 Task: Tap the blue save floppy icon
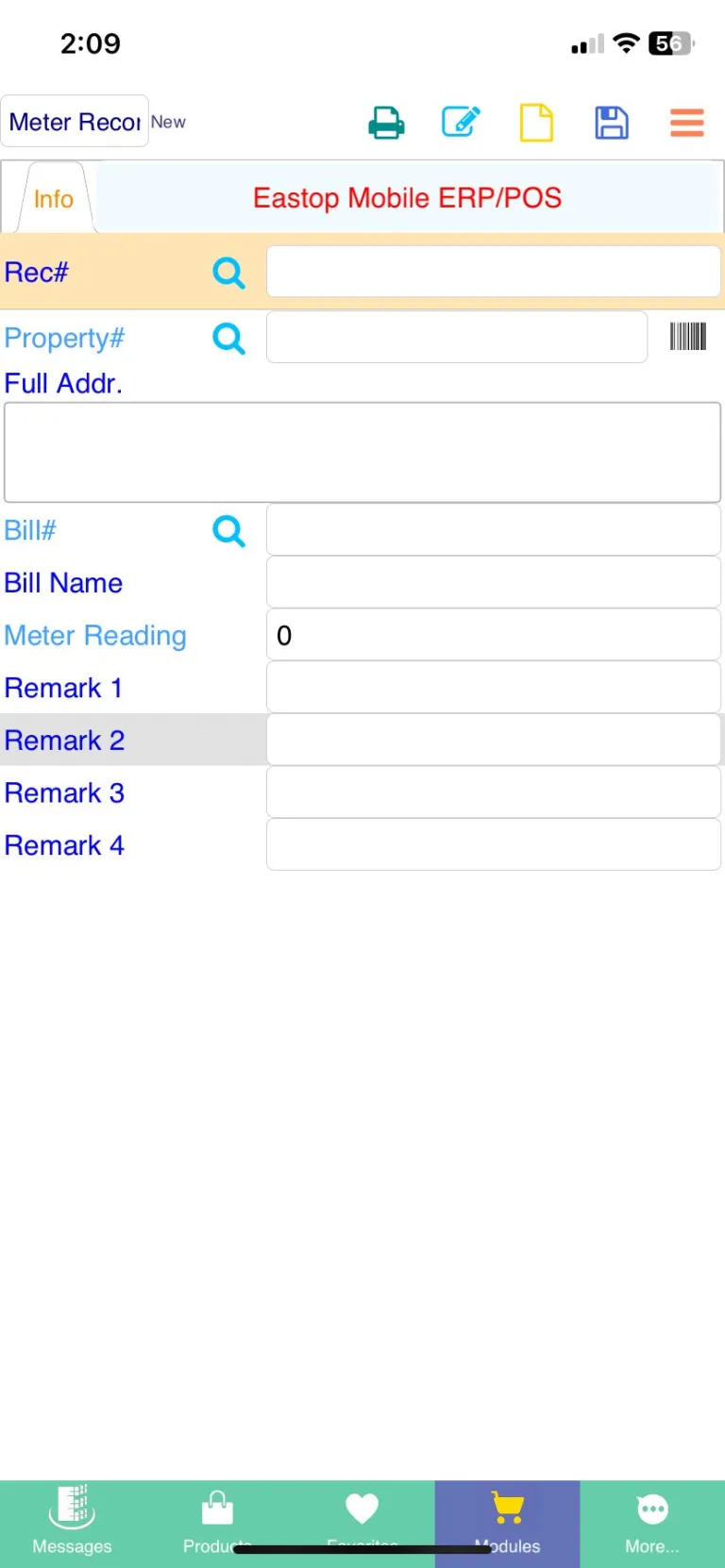[612, 124]
